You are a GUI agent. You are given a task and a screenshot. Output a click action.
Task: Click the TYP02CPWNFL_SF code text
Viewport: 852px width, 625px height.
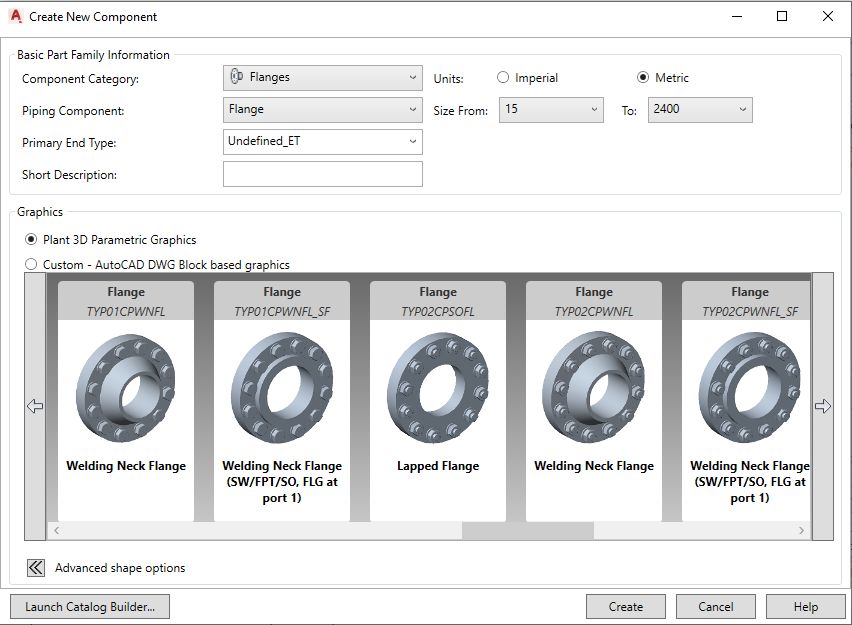[750, 311]
